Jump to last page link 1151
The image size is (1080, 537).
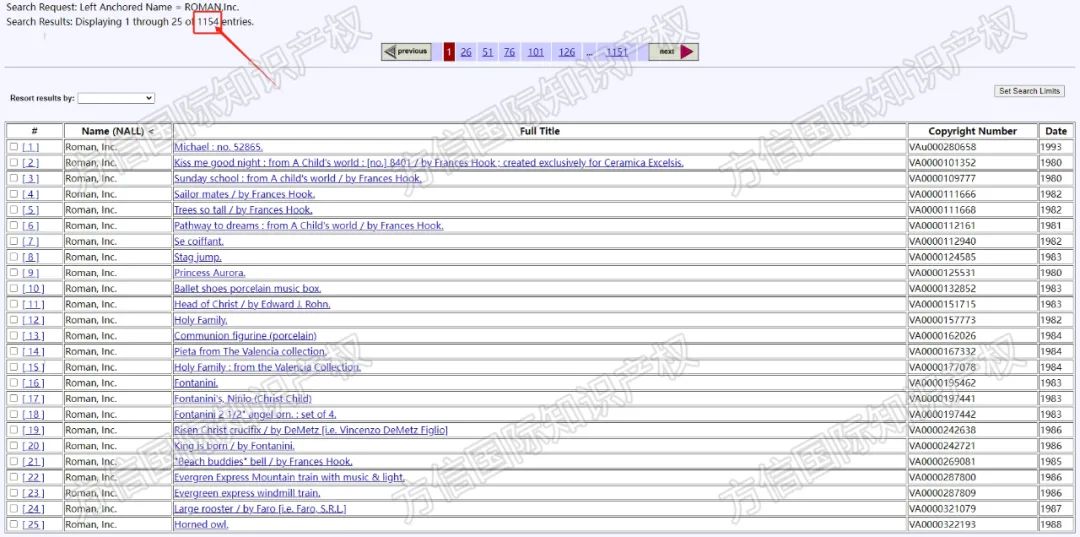[616, 52]
